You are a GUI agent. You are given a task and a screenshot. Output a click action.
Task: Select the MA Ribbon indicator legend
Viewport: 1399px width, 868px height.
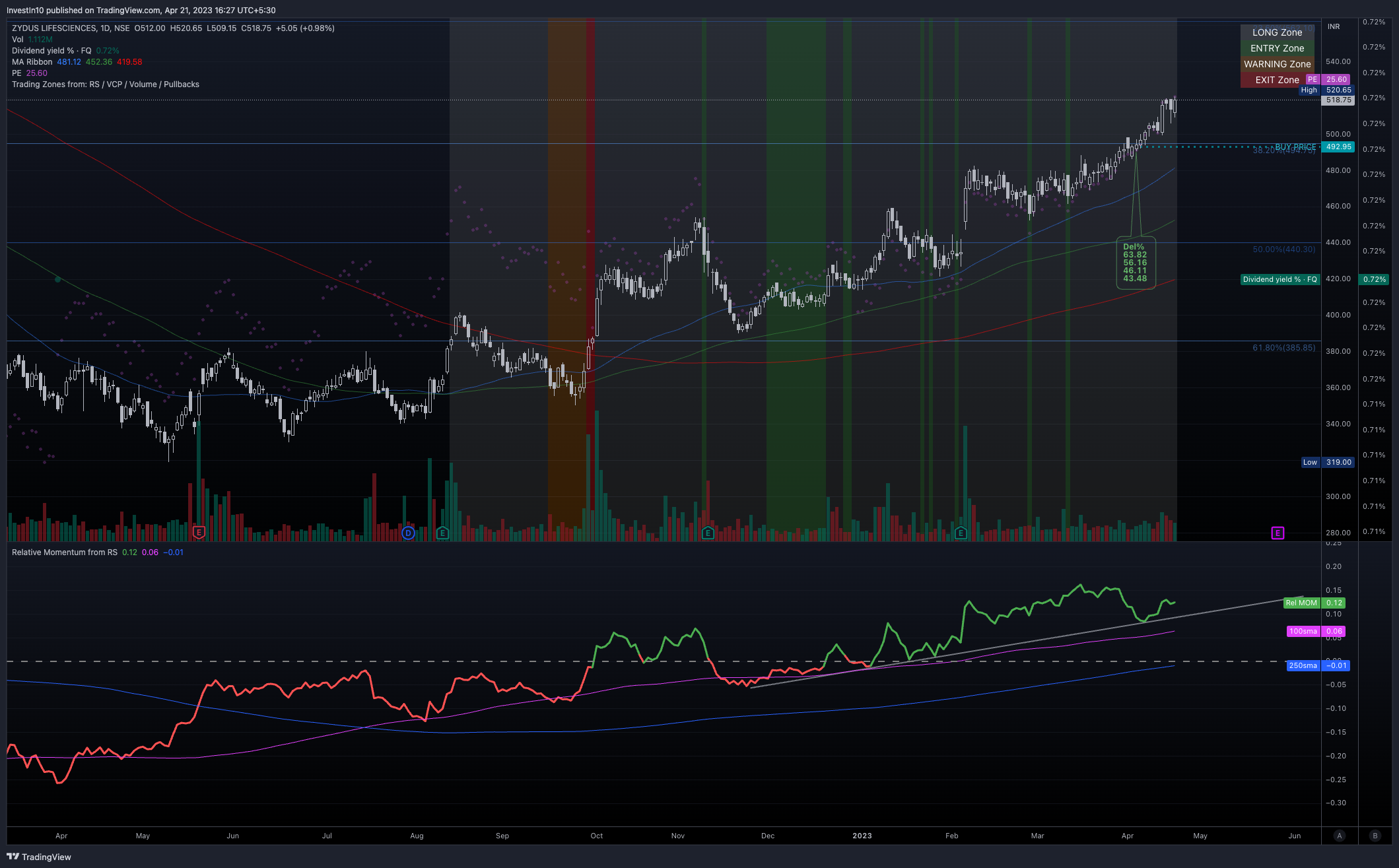pos(77,62)
